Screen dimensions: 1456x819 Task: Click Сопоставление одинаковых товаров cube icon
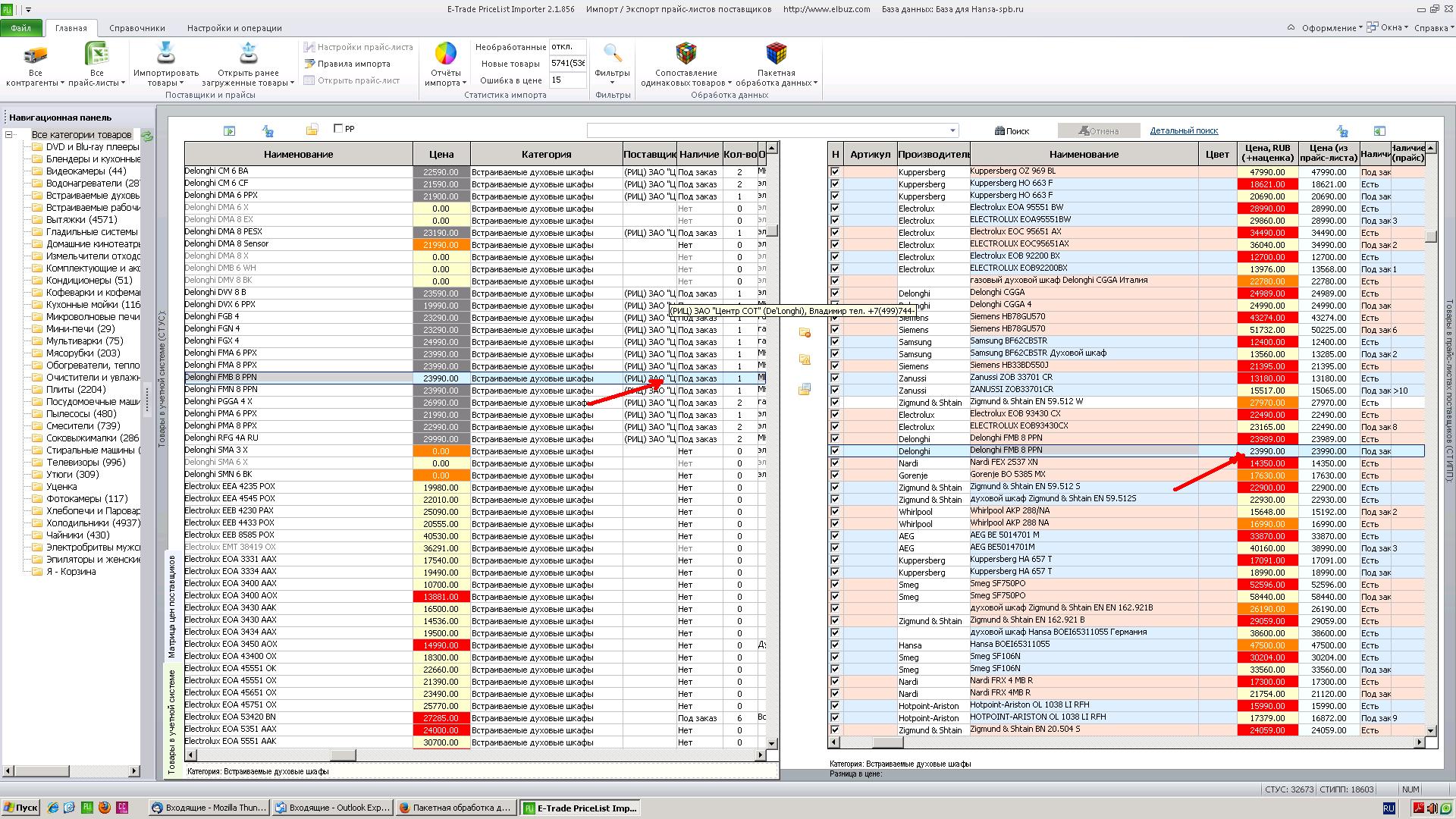click(x=686, y=54)
